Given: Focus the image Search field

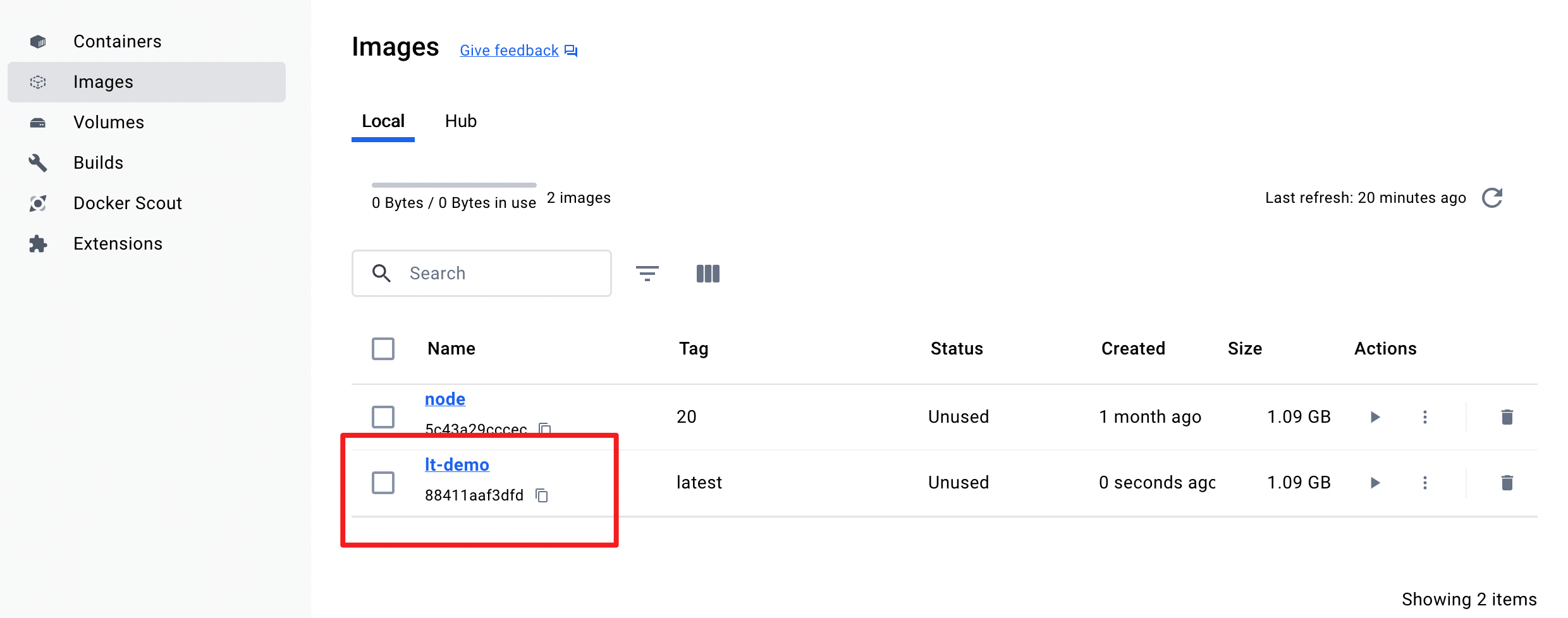Looking at the screenshot, I should pyautogui.click(x=482, y=273).
